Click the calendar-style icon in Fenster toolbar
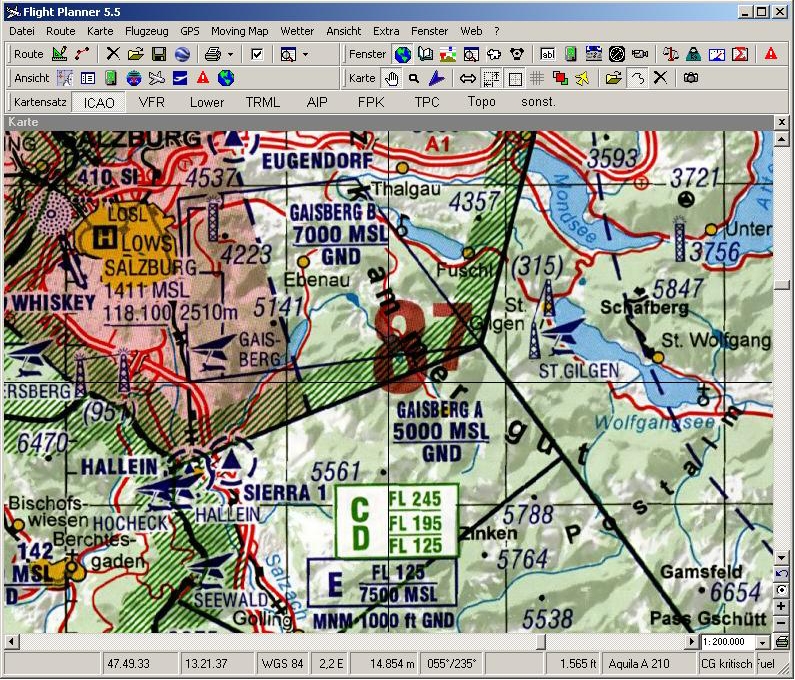 tap(593, 54)
